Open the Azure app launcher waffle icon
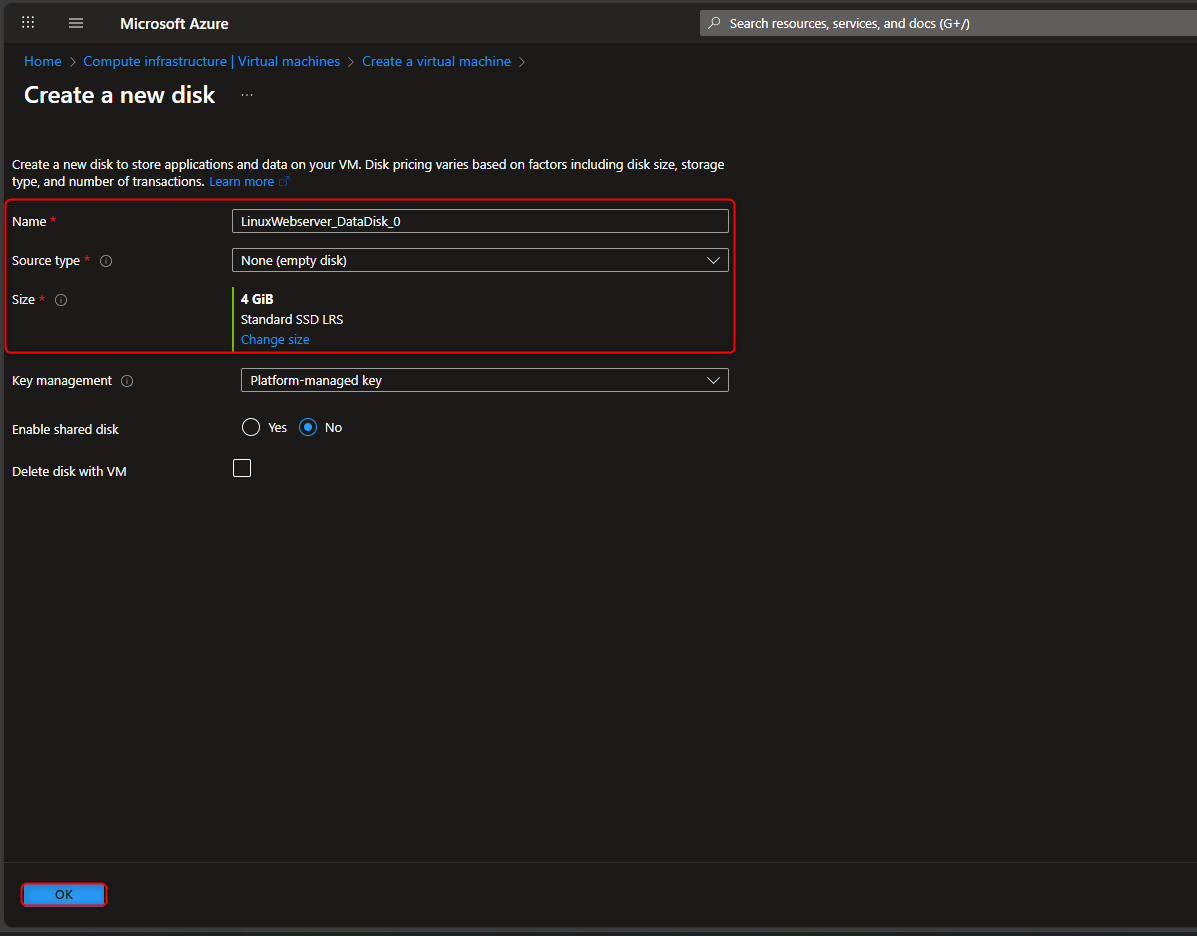1197x936 pixels. [x=27, y=22]
